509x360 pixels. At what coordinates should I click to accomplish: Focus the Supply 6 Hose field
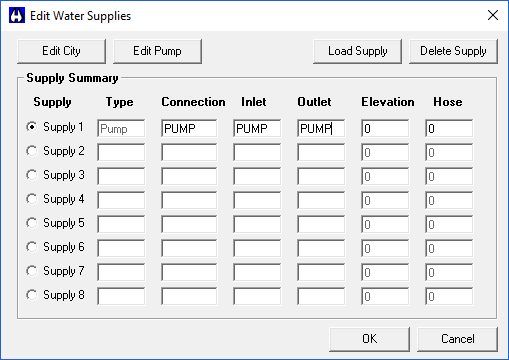[449, 248]
